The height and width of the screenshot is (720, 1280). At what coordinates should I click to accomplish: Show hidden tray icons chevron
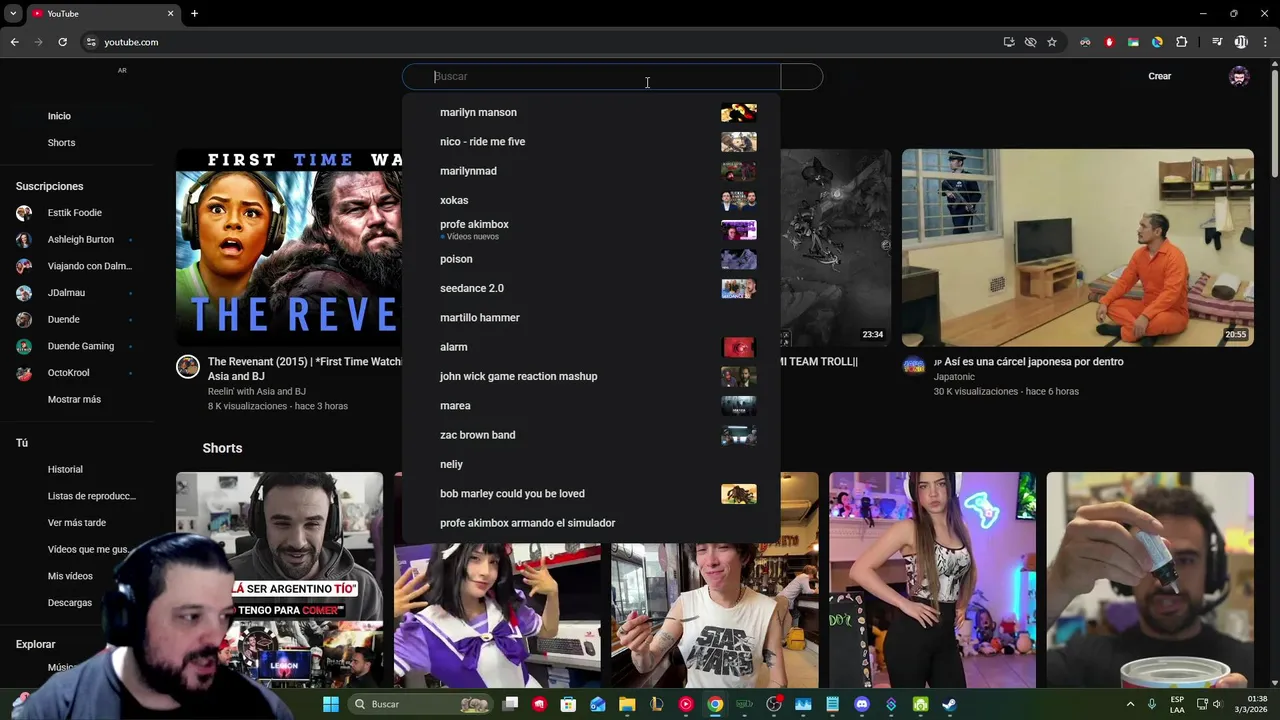pyautogui.click(x=1131, y=704)
